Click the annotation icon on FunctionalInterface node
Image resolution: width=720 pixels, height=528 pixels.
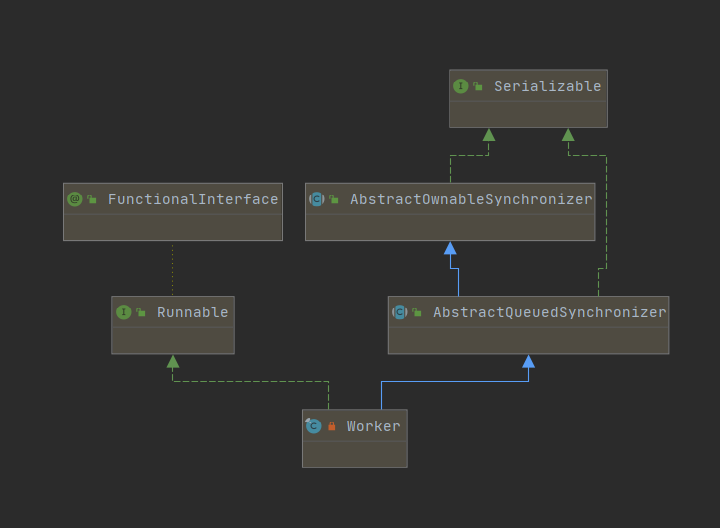75,199
